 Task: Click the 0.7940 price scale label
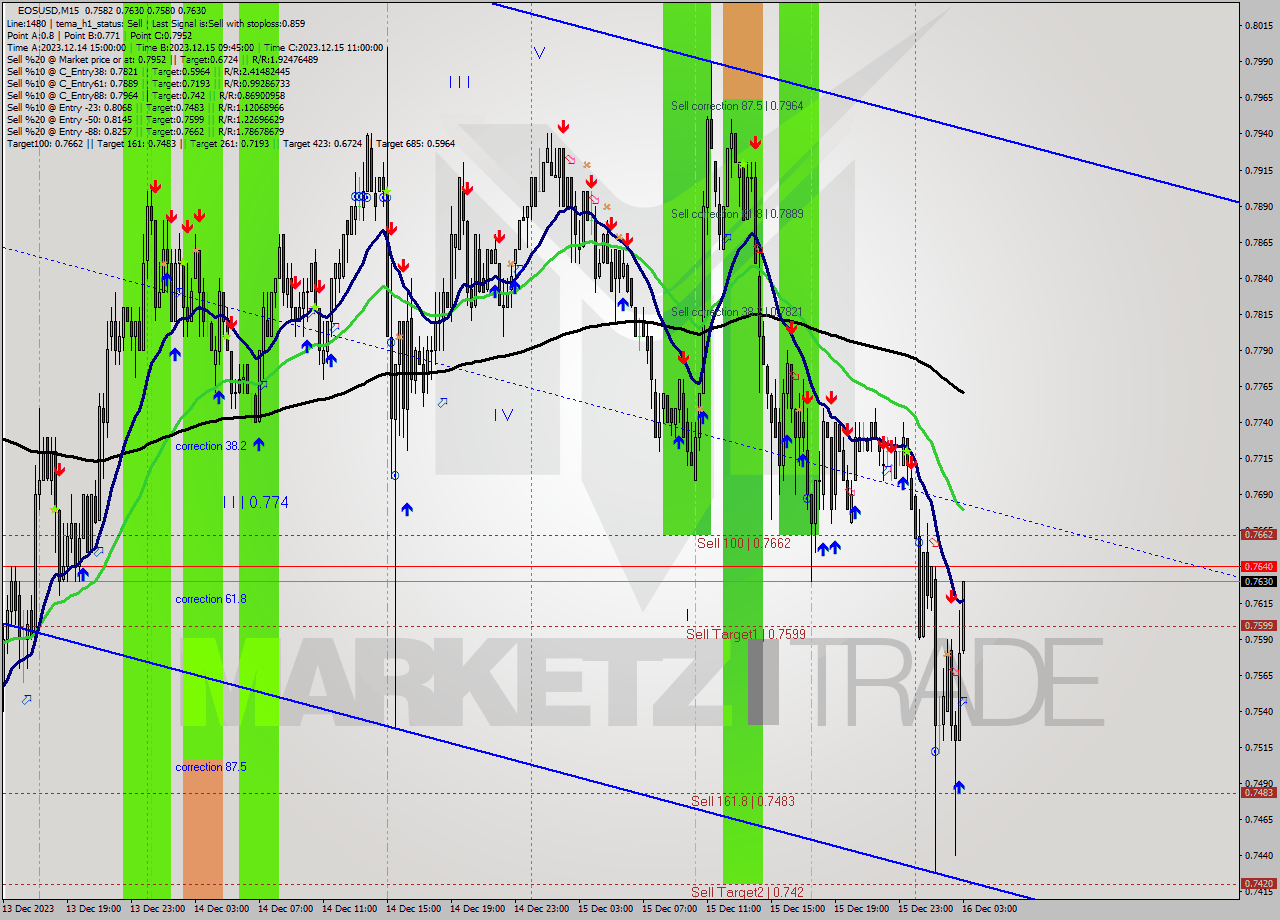click(1259, 133)
